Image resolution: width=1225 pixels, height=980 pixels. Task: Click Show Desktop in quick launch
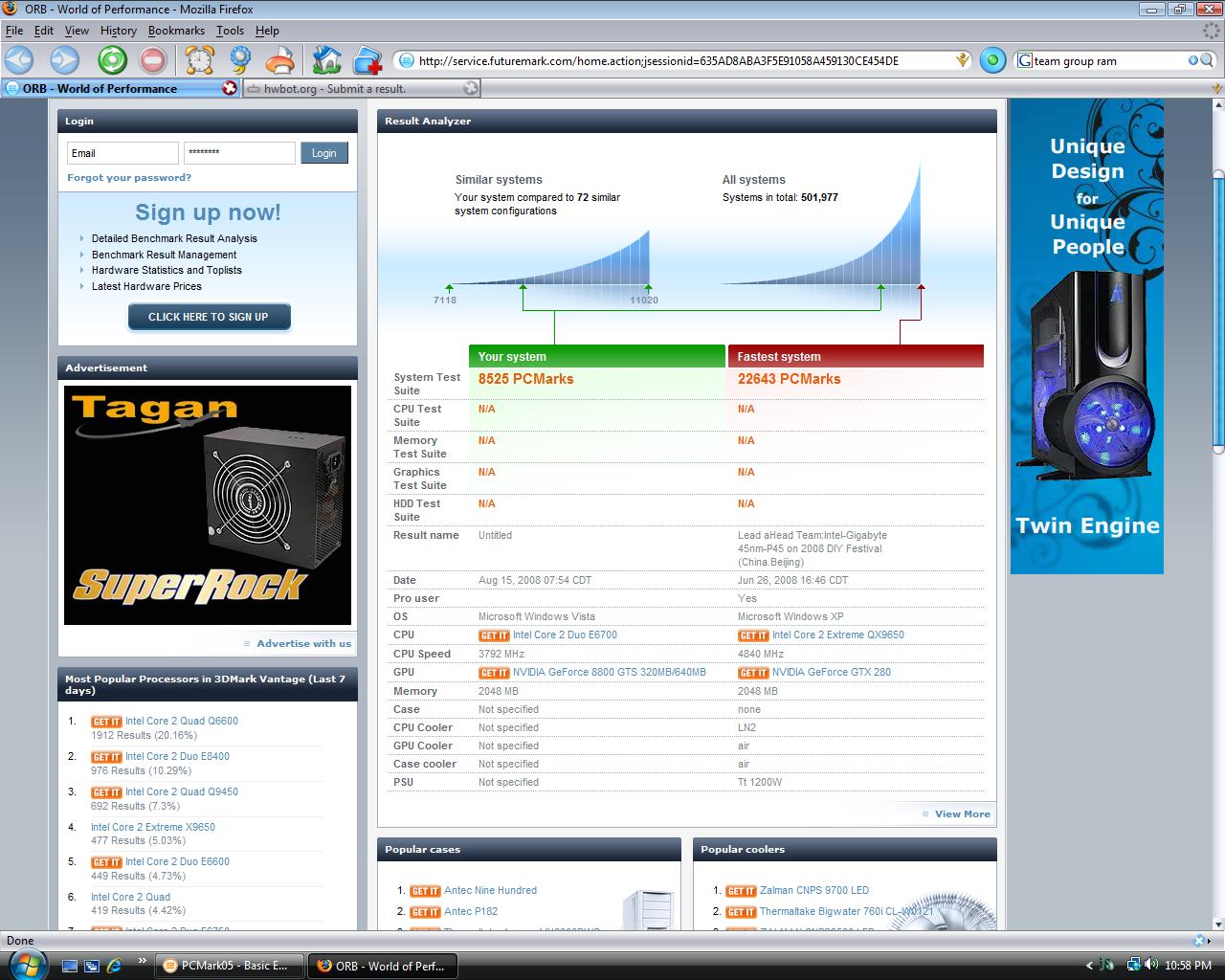click(69, 966)
